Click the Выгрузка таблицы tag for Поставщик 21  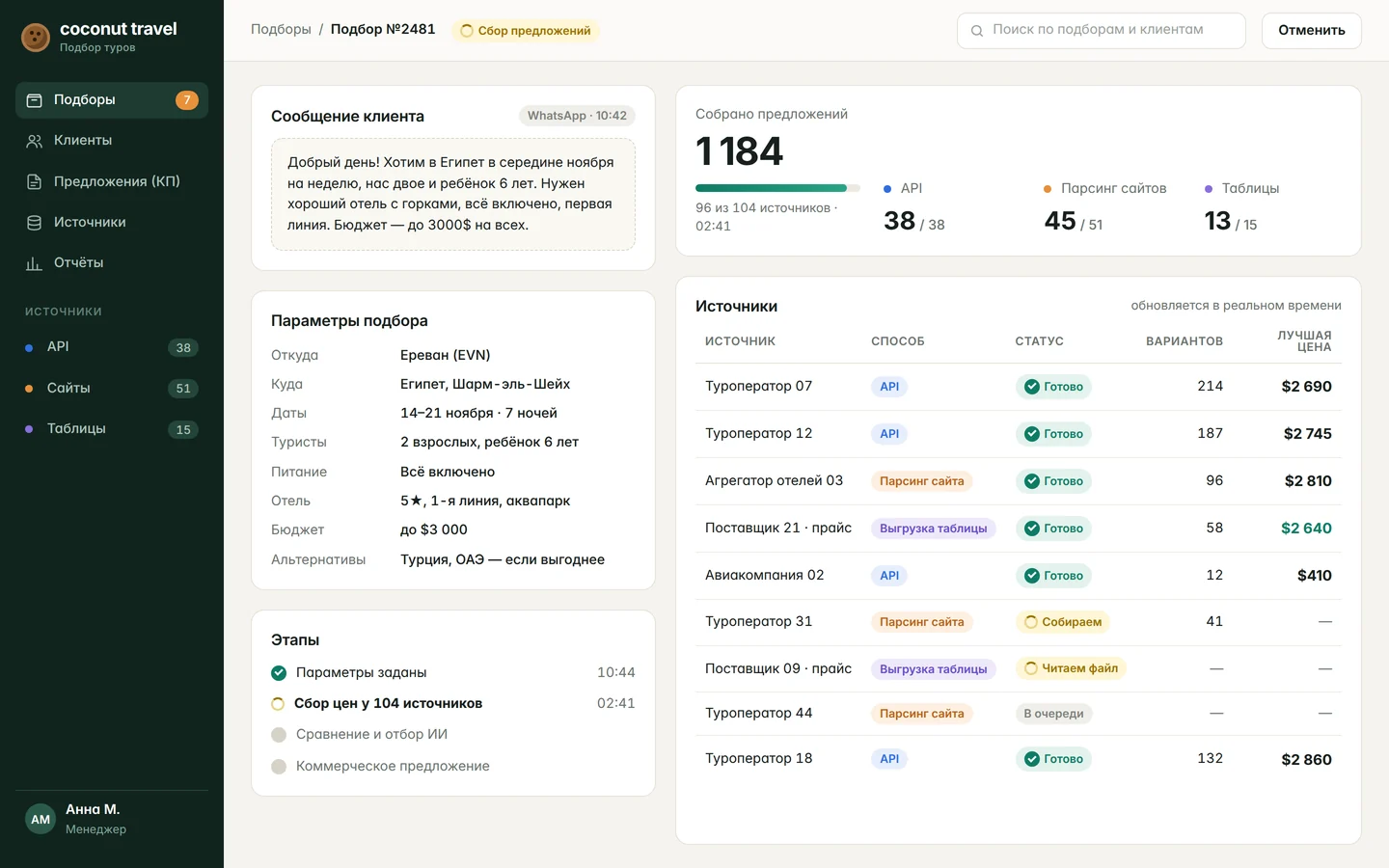(x=934, y=529)
